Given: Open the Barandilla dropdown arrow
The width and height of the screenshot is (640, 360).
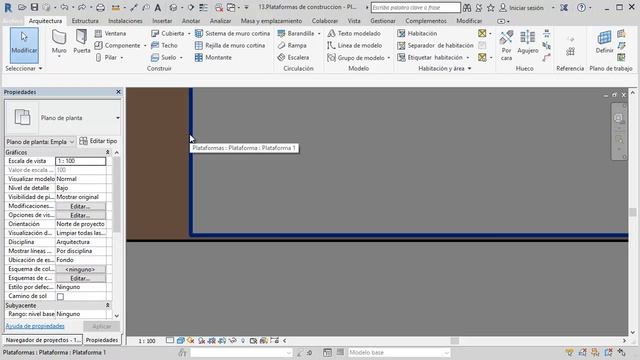Looking at the screenshot, I should (319, 33).
